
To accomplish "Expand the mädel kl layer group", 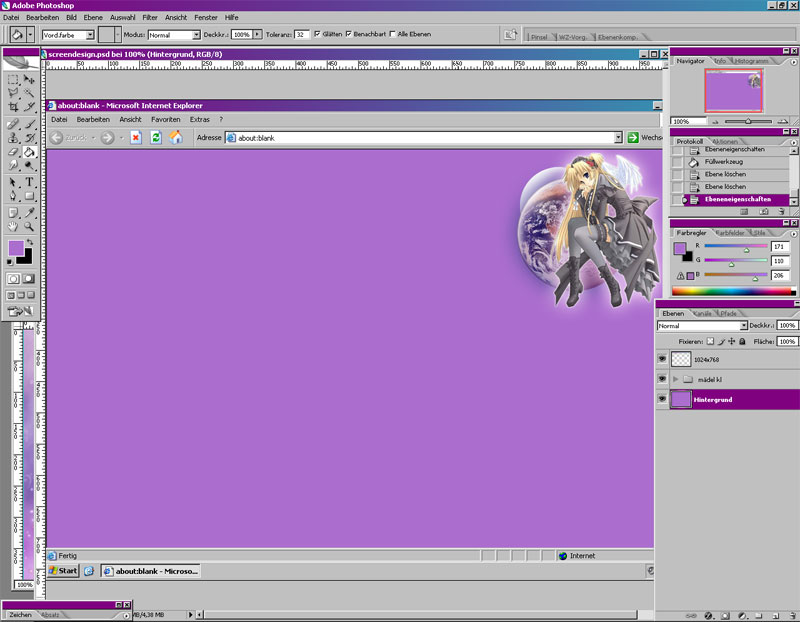I will 676,379.
